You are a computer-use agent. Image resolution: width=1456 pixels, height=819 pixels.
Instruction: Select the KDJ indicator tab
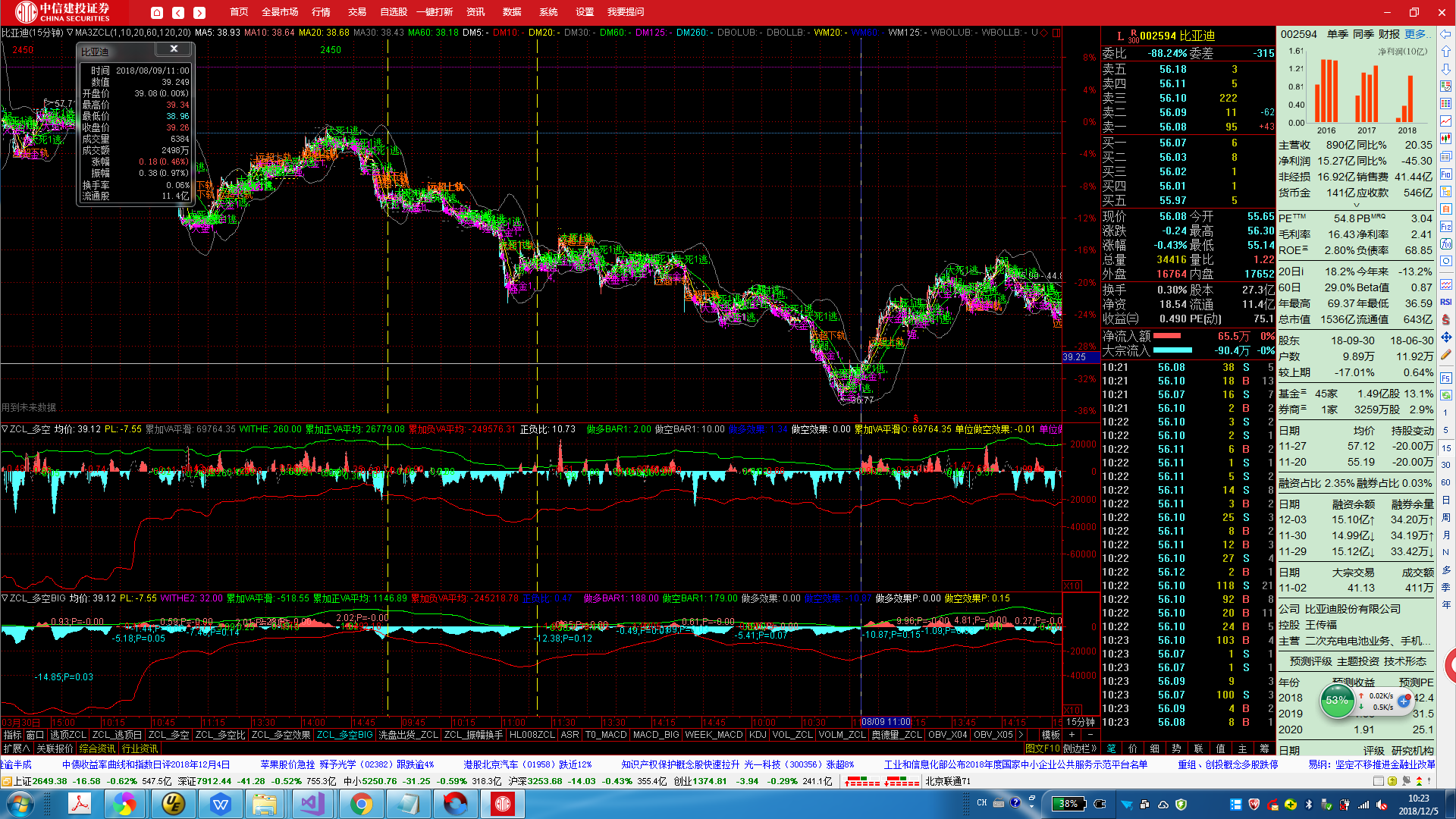pos(758,735)
